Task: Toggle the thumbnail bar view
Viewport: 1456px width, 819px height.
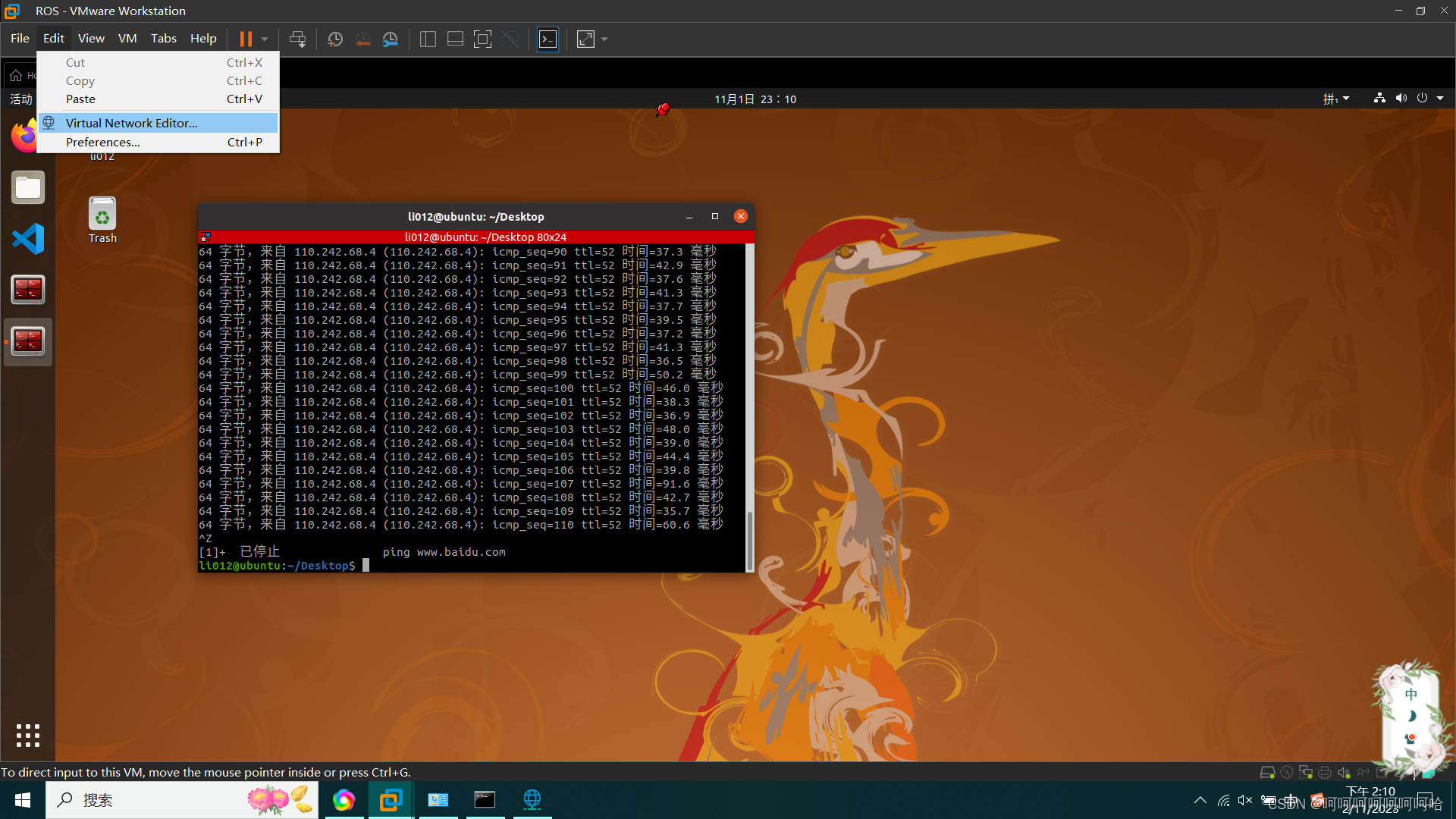Action: click(455, 39)
